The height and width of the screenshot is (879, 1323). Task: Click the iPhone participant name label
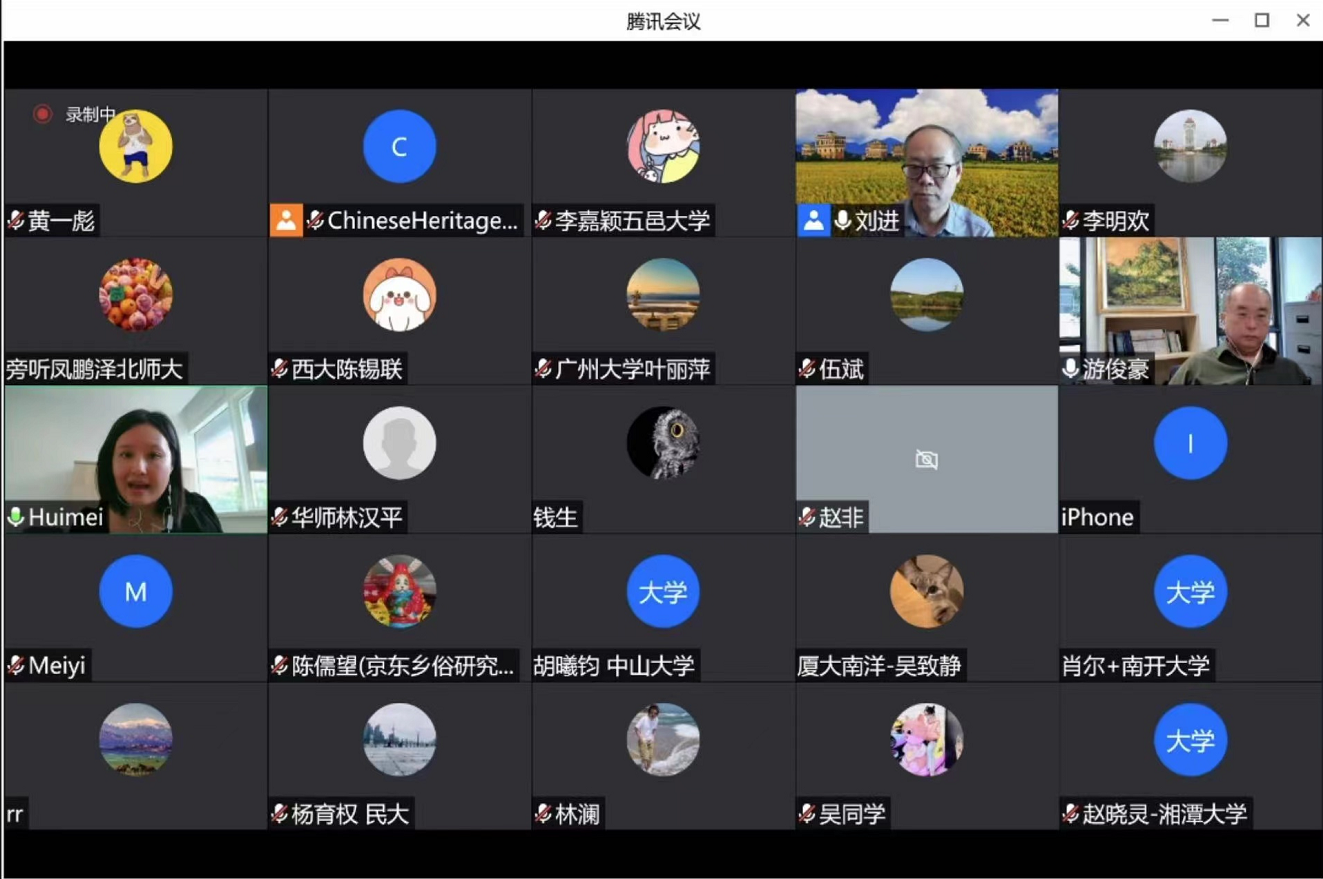[1097, 517]
